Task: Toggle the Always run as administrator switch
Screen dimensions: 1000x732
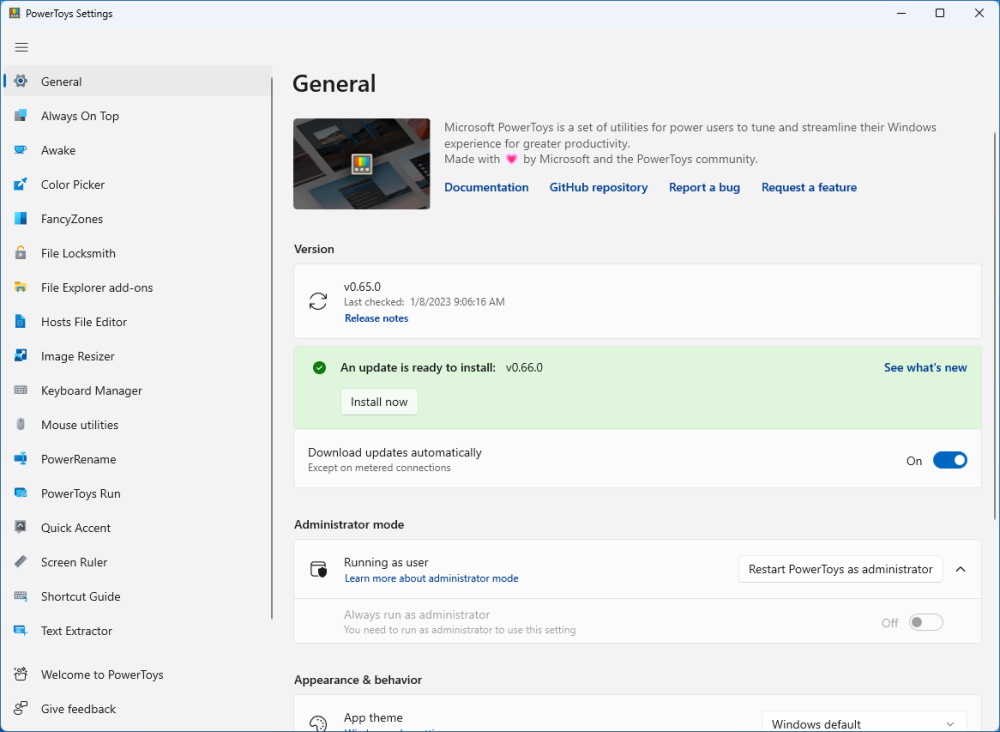Action: (925, 622)
